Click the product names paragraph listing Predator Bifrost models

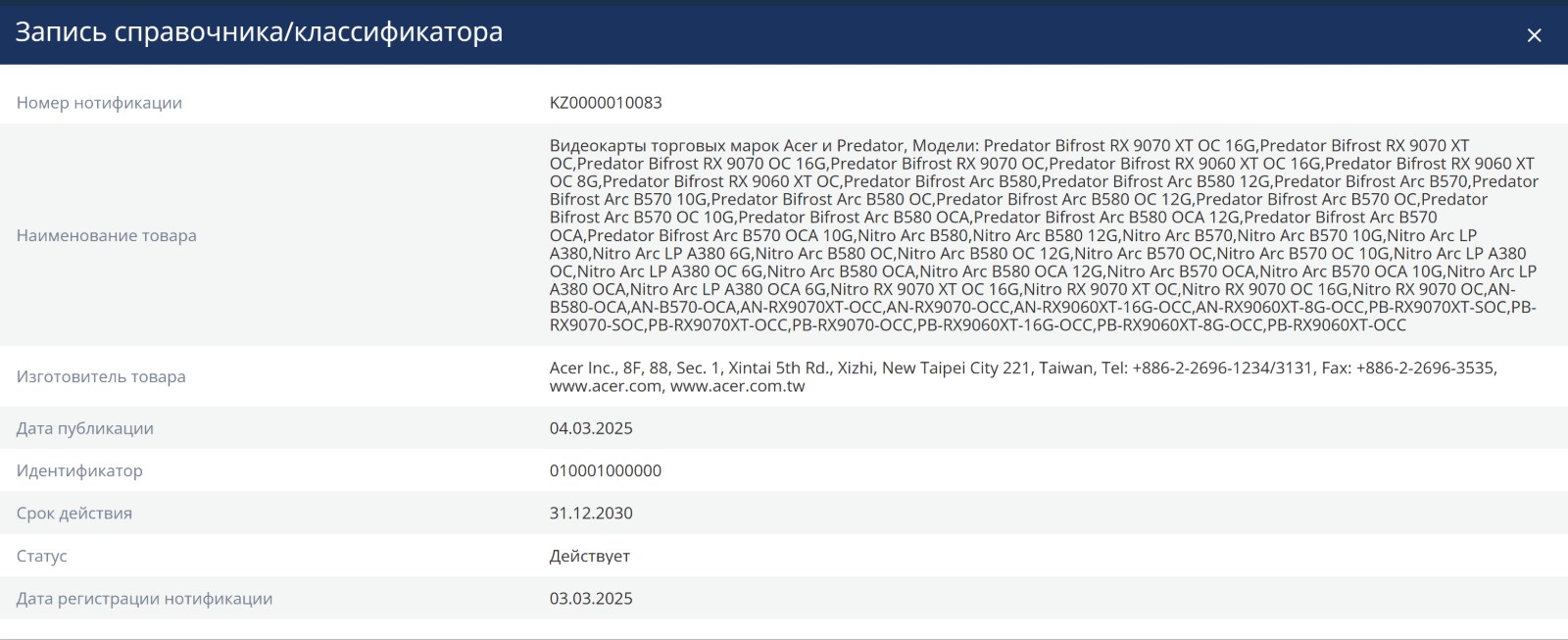(x=1044, y=235)
